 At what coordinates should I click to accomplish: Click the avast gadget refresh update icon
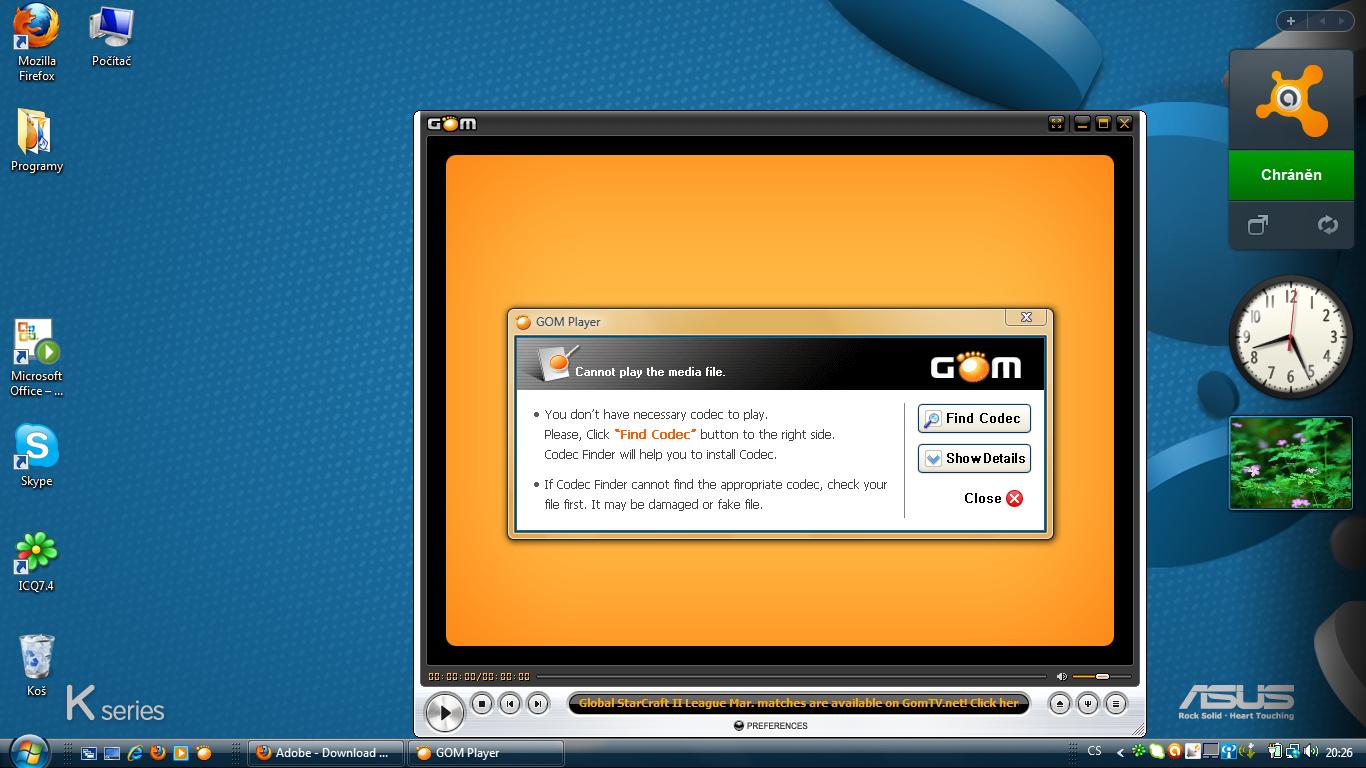click(1327, 225)
